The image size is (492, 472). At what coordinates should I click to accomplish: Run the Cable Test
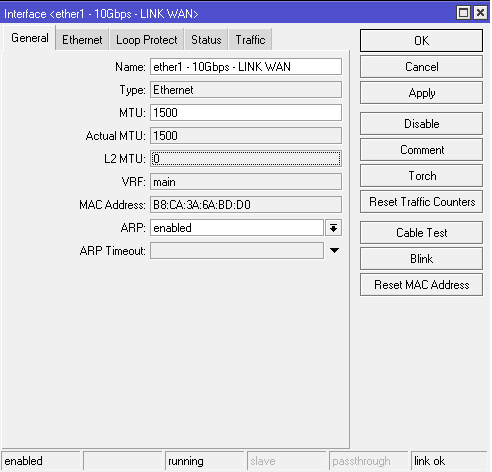421,232
